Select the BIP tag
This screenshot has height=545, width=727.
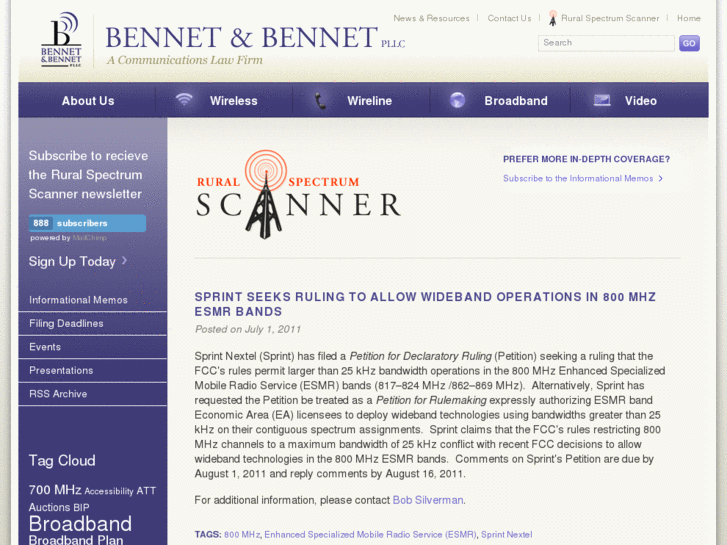point(81,507)
